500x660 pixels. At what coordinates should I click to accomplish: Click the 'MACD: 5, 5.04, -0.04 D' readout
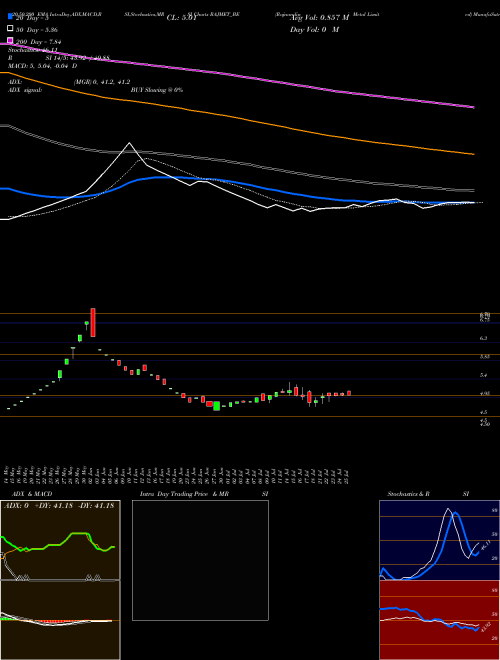point(43,66)
